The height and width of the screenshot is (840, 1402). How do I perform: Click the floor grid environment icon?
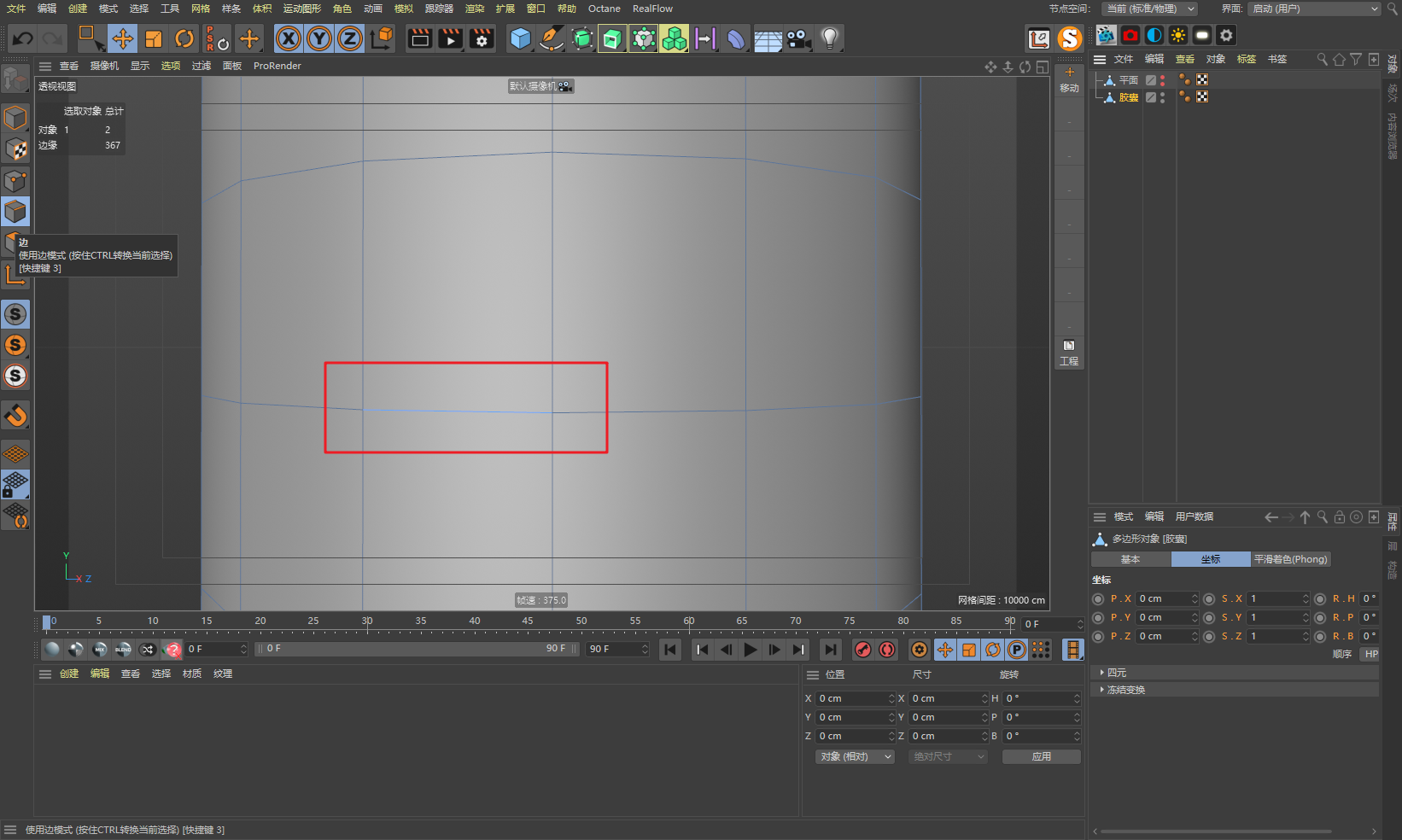click(x=768, y=39)
